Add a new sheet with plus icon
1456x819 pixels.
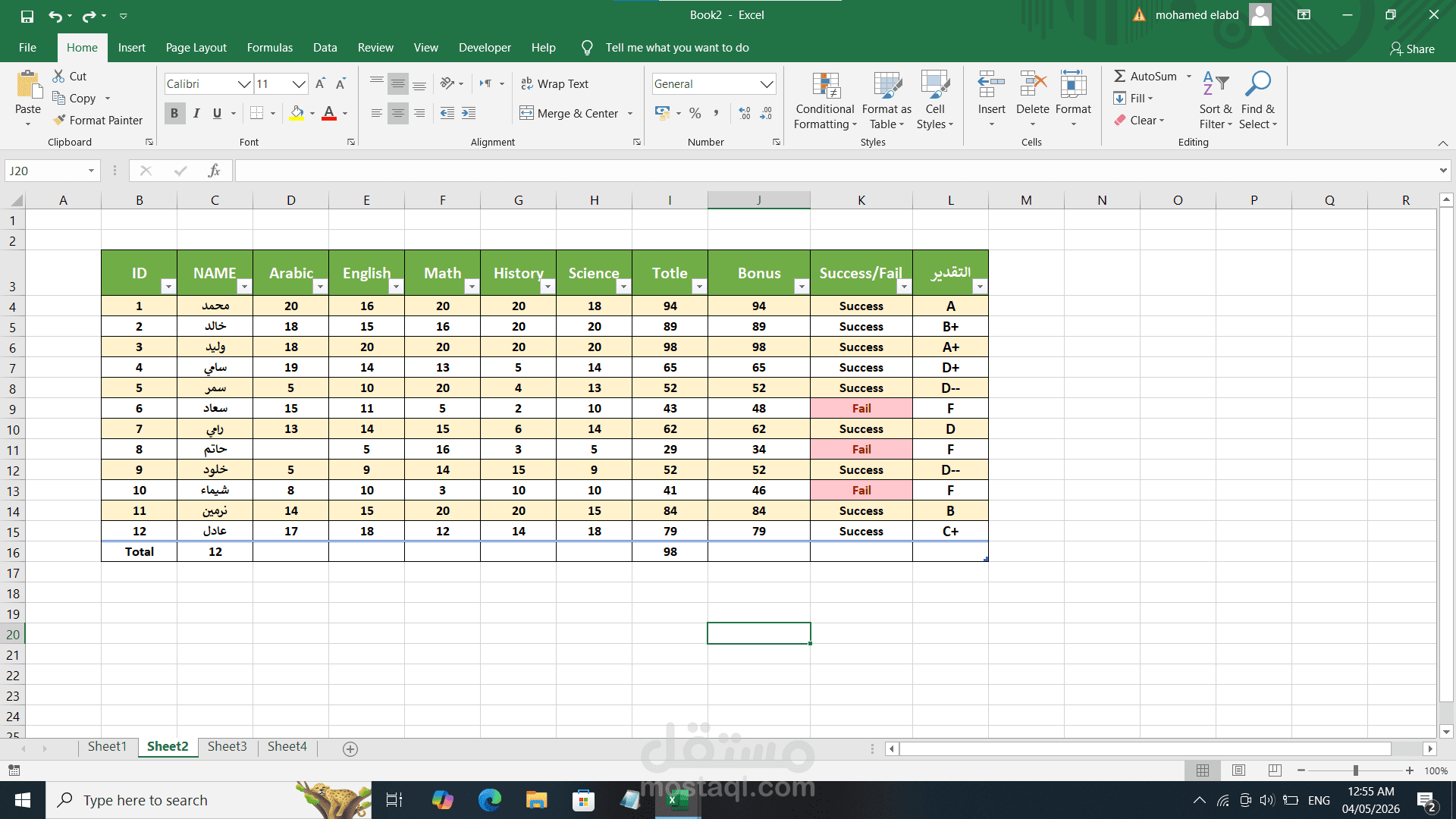point(350,749)
